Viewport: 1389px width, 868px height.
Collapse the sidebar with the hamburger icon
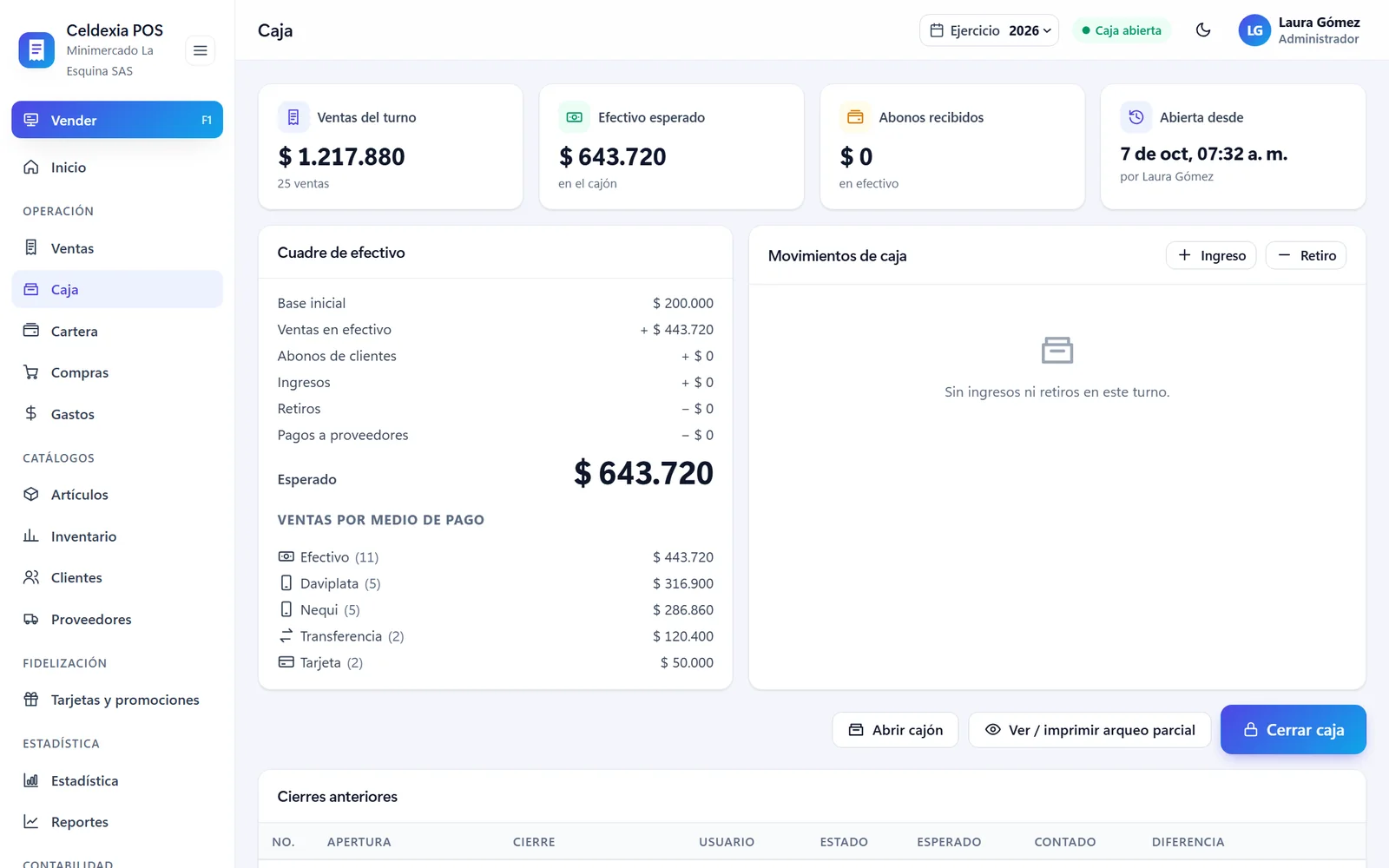[200, 50]
